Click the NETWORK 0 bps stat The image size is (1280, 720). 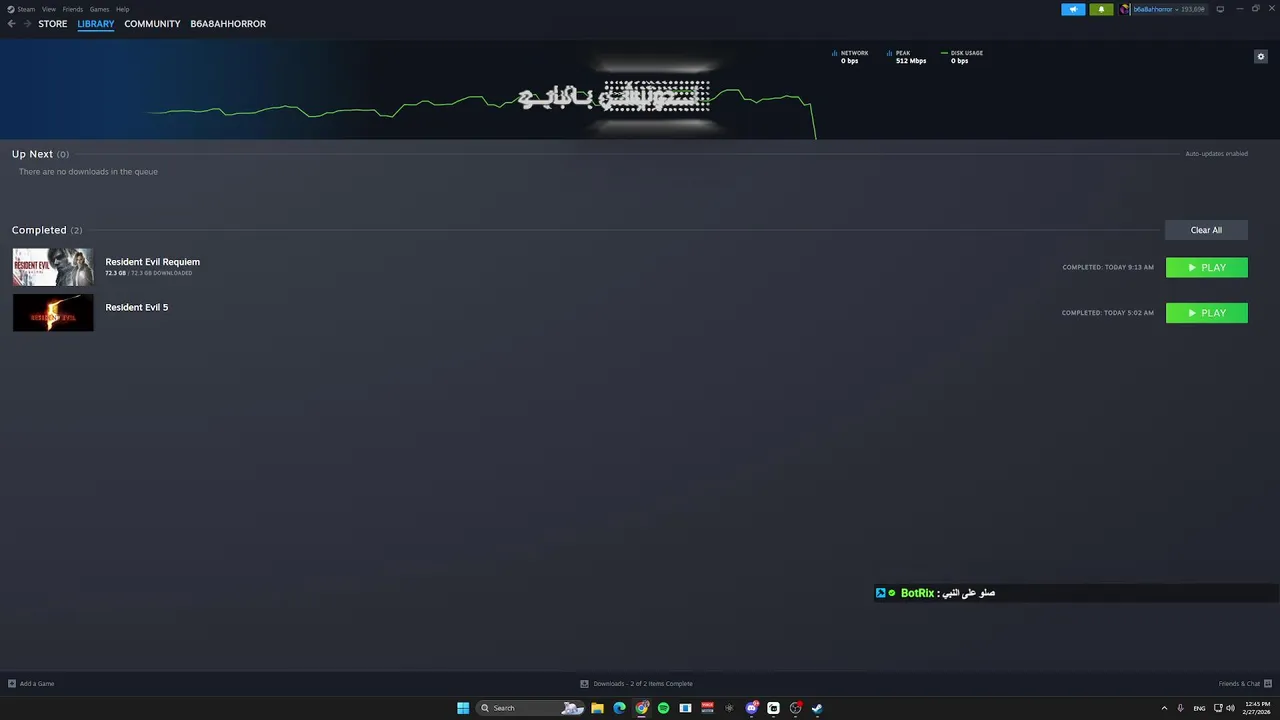[x=850, y=57]
